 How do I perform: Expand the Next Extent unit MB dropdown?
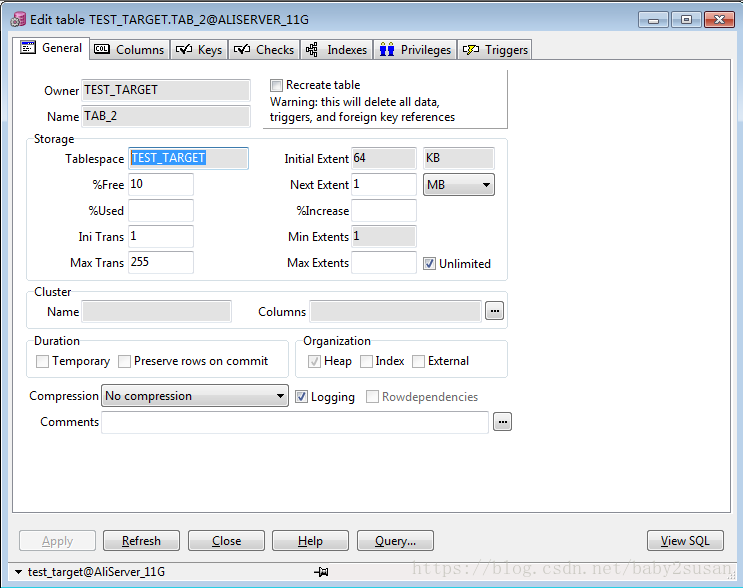click(x=486, y=185)
